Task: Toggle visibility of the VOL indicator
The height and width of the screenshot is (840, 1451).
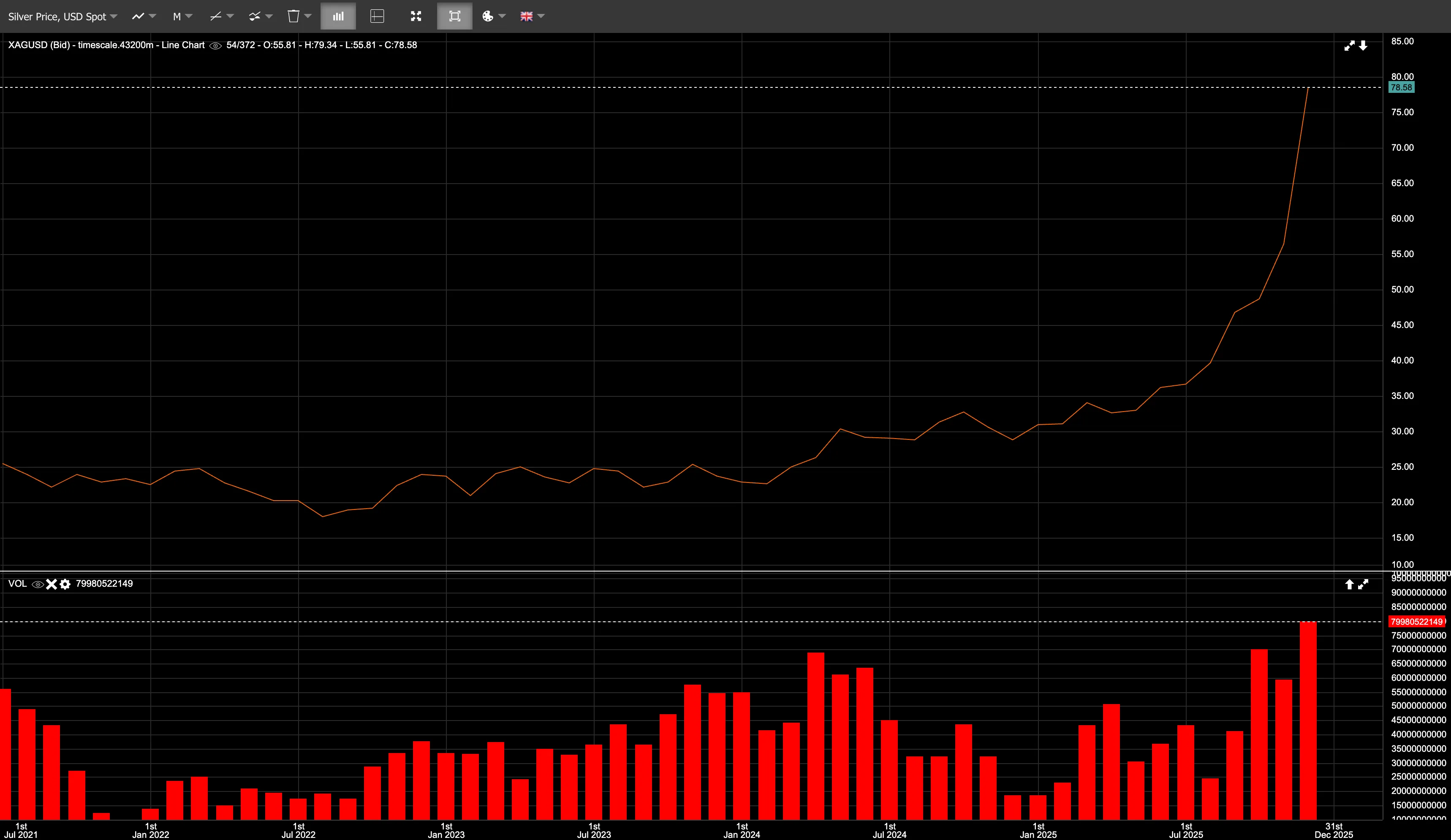Action: pos(38,584)
